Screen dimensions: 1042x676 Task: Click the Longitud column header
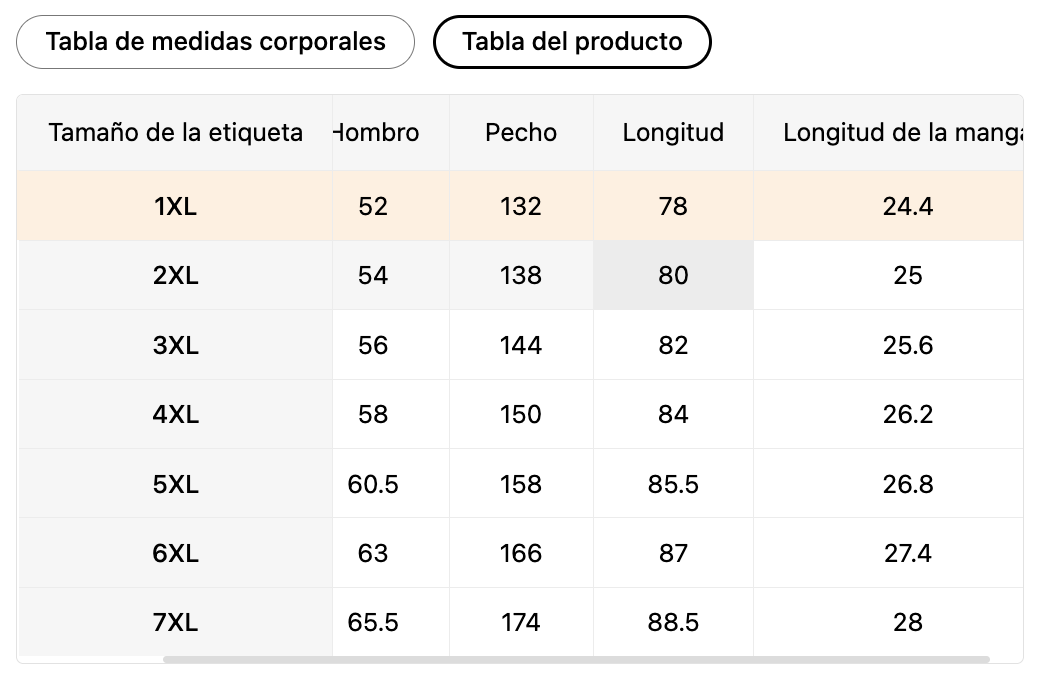pos(673,132)
